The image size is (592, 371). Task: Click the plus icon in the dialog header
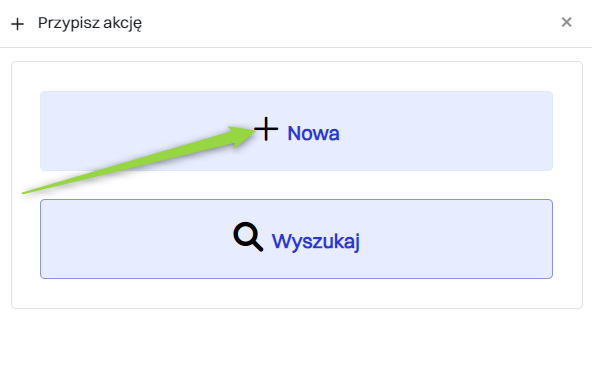pyautogui.click(x=17, y=24)
